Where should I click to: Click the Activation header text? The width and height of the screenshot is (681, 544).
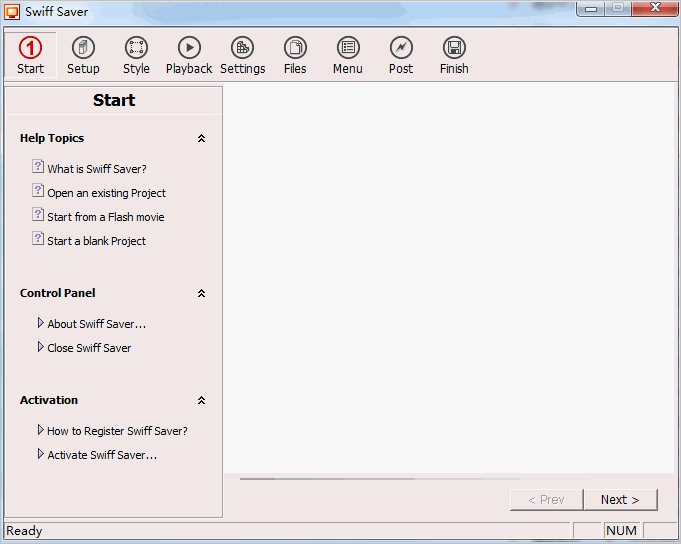click(x=49, y=400)
